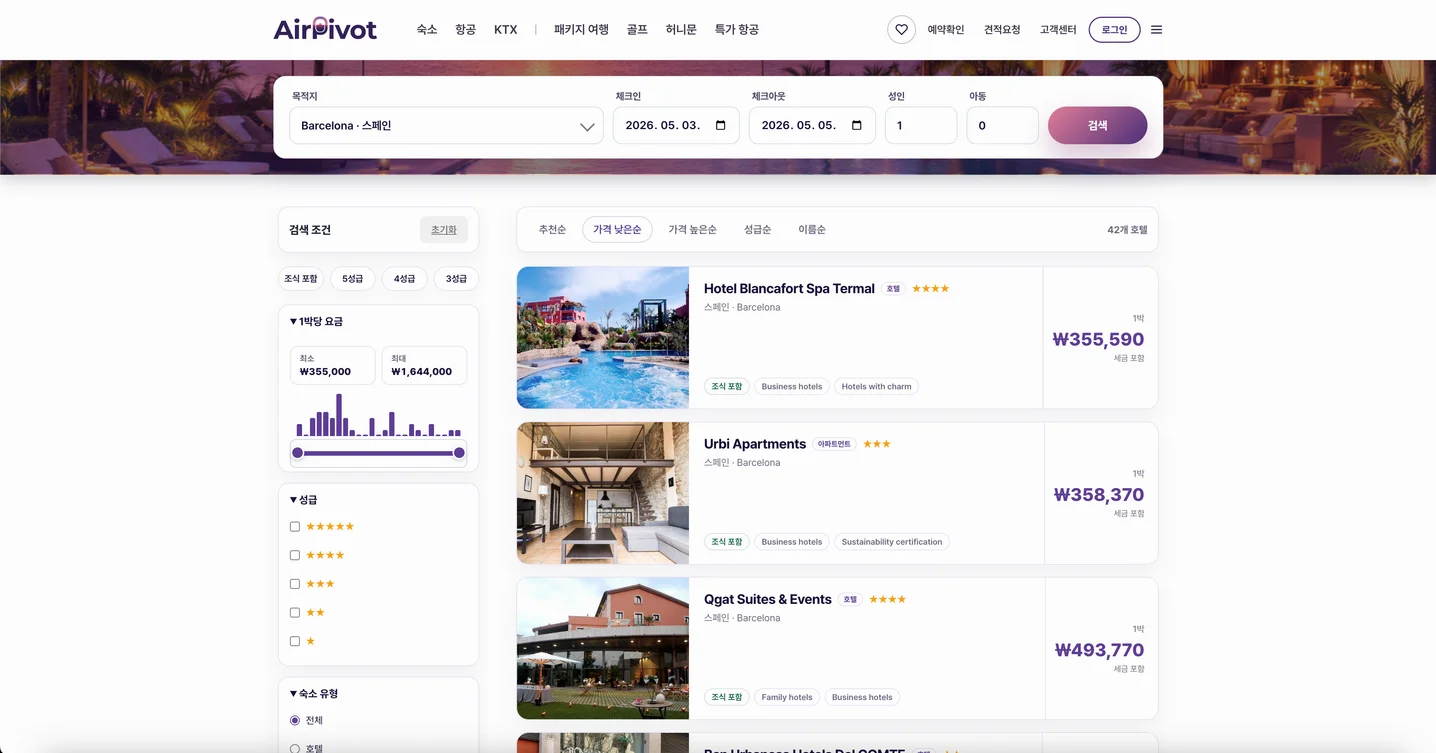
Task: Toggle the 4성급 quick filter chip
Action: coord(404,279)
